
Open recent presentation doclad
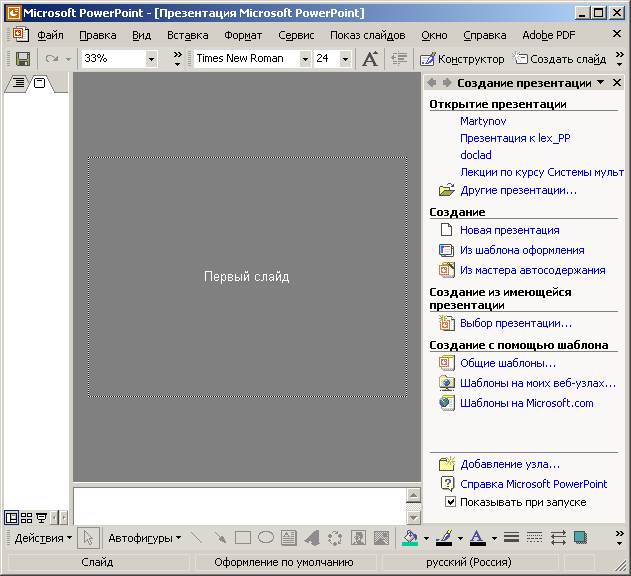click(x=476, y=155)
